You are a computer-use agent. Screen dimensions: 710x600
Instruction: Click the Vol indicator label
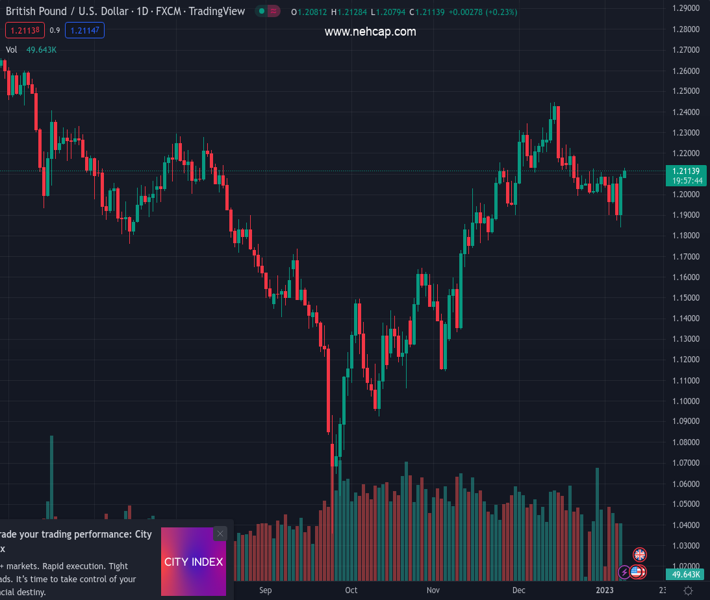point(11,49)
